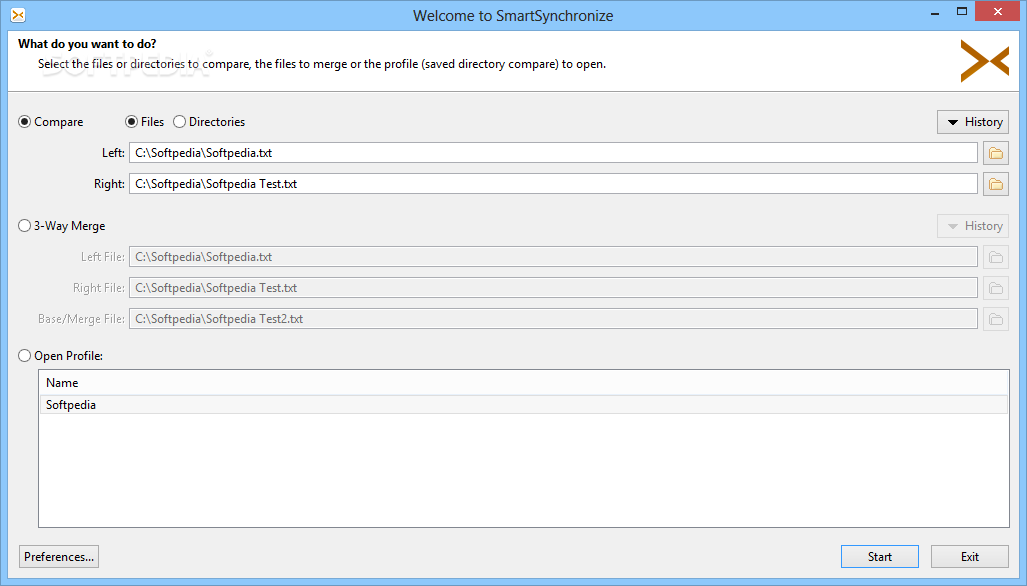Viewport: 1027px width, 586px height.
Task: Click into the Left file path field
Action: point(553,153)
